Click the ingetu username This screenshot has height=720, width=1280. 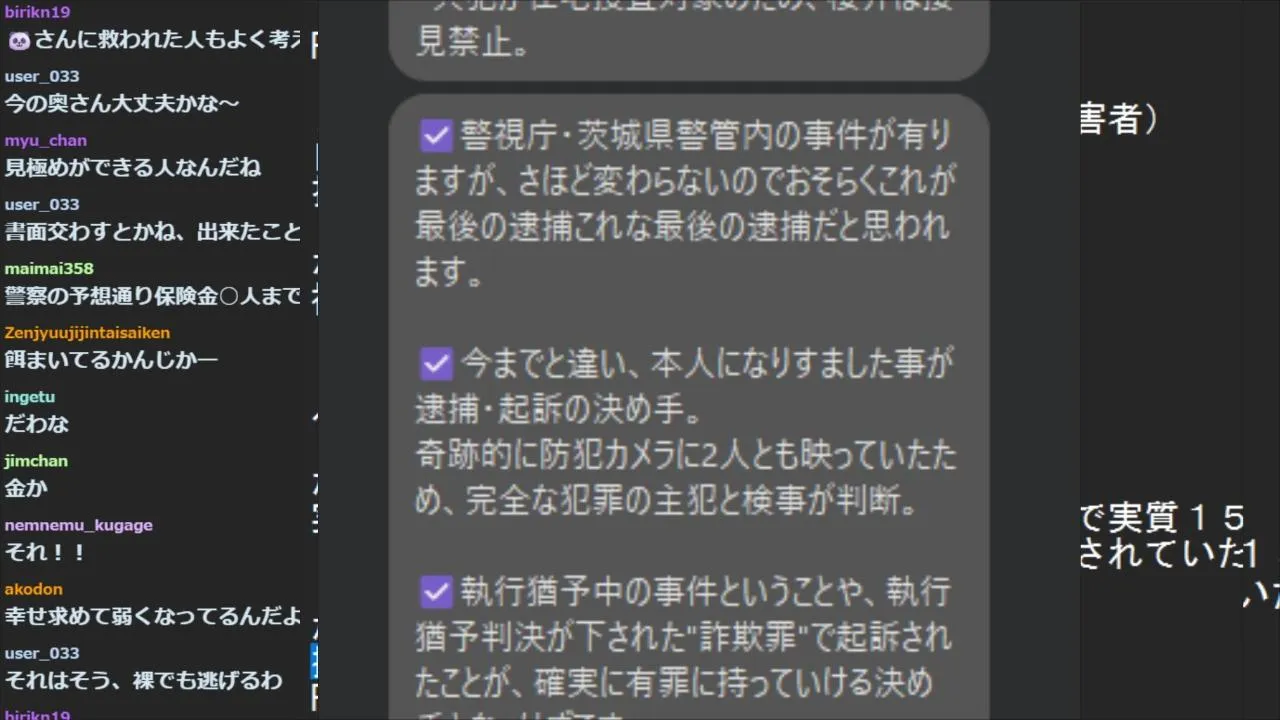coord(29,397)
